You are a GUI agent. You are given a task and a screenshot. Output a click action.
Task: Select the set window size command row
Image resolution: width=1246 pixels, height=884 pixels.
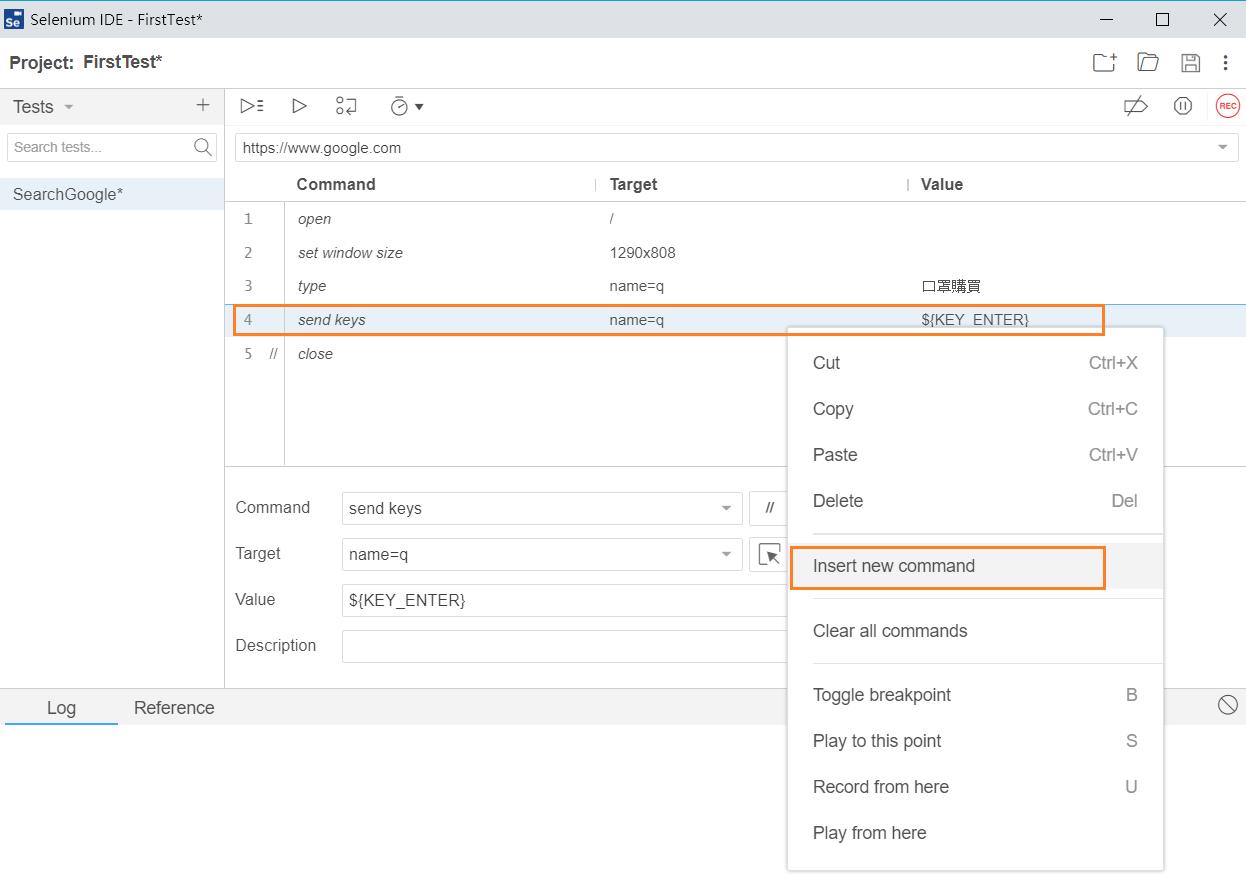click(x=735, y=253)
